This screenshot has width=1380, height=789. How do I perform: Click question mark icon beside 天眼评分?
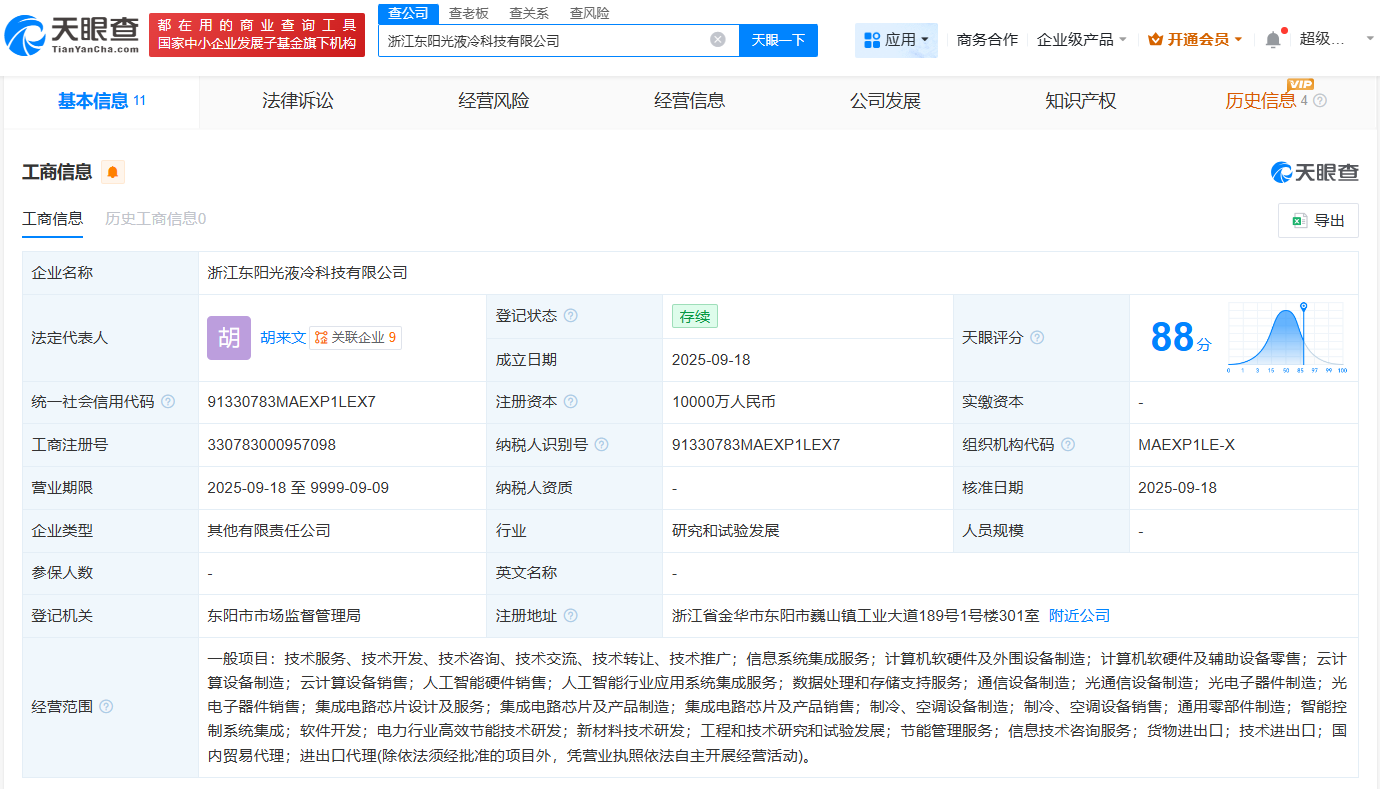(x=1037, y=338)
